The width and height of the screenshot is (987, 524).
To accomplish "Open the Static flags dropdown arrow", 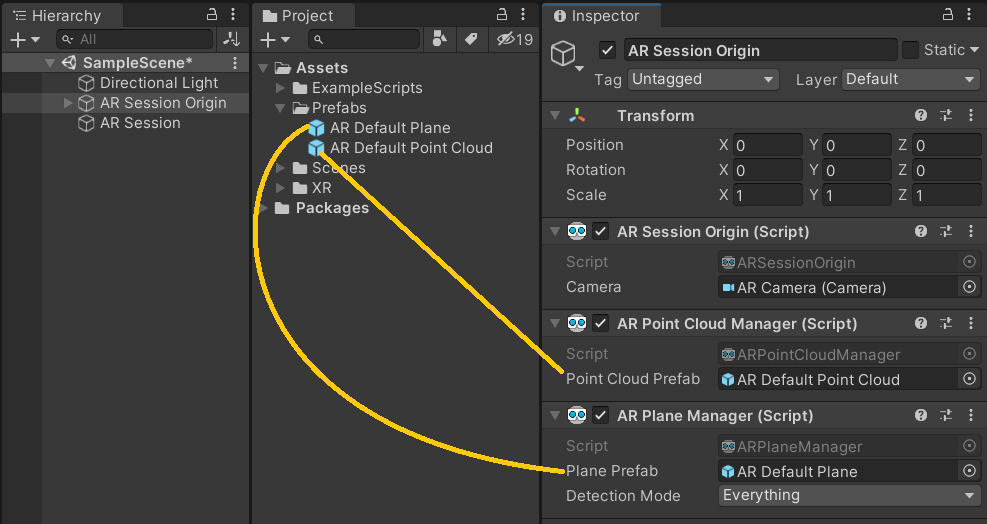I will (x=974, y=50).
